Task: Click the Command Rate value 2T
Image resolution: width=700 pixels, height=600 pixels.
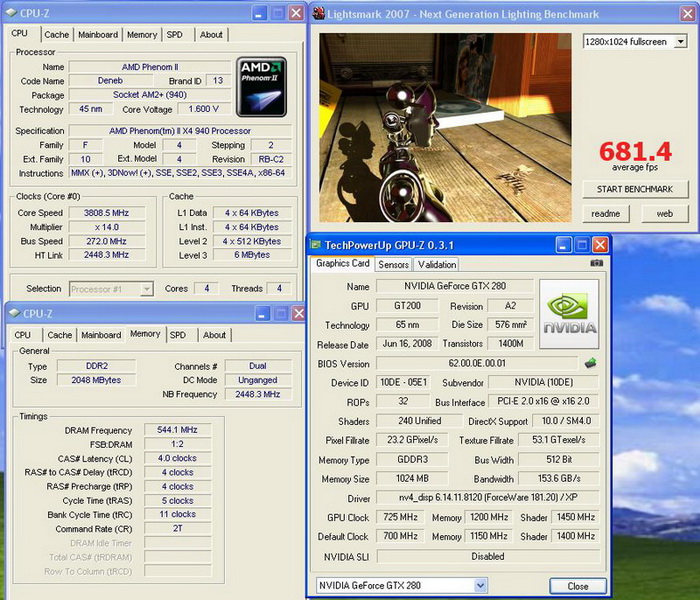Action: [x=177, y=529]
